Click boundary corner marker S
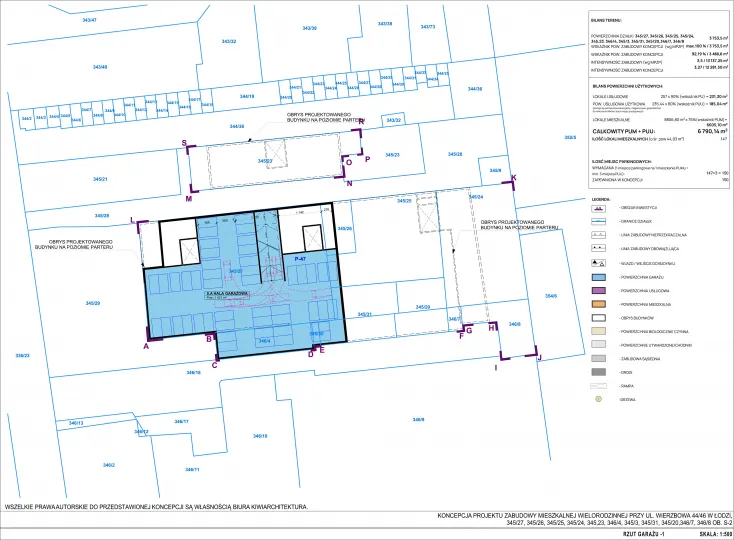This screenshot has height=540, width=734. click(x=183, y=143)
